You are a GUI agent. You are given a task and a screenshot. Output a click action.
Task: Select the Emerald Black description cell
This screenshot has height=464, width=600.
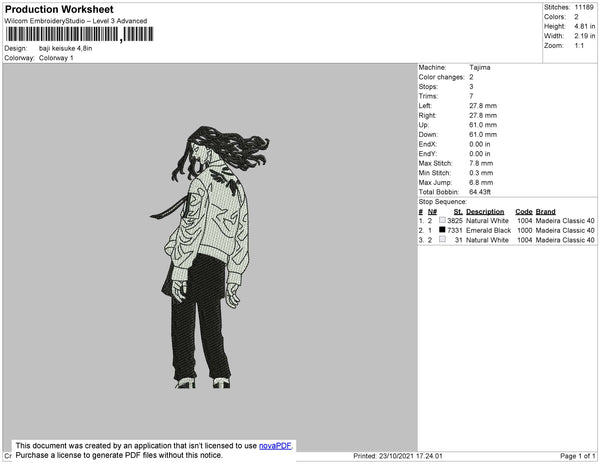(488, 230)
